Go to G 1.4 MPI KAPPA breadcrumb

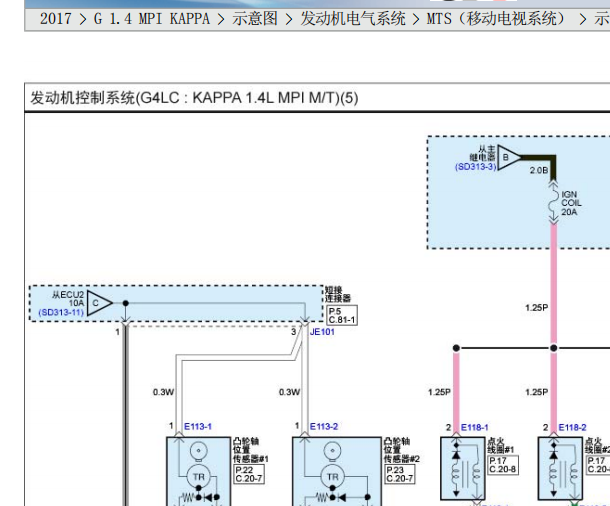point(152,19)
